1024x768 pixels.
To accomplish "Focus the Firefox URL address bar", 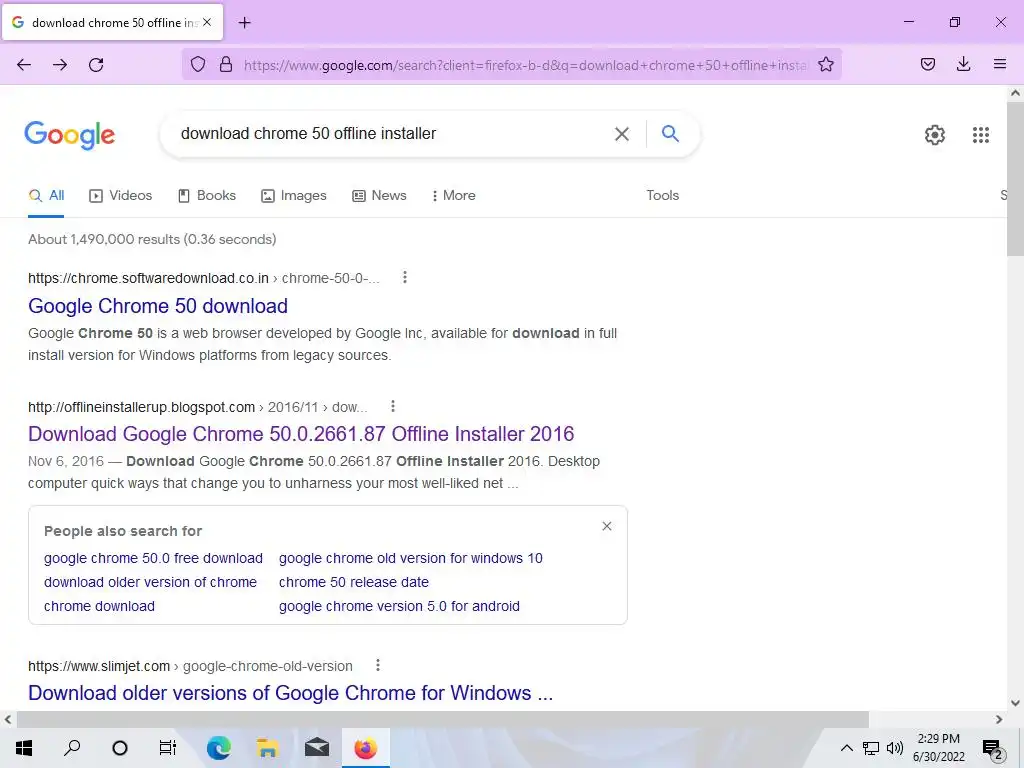I will (526, 65).
